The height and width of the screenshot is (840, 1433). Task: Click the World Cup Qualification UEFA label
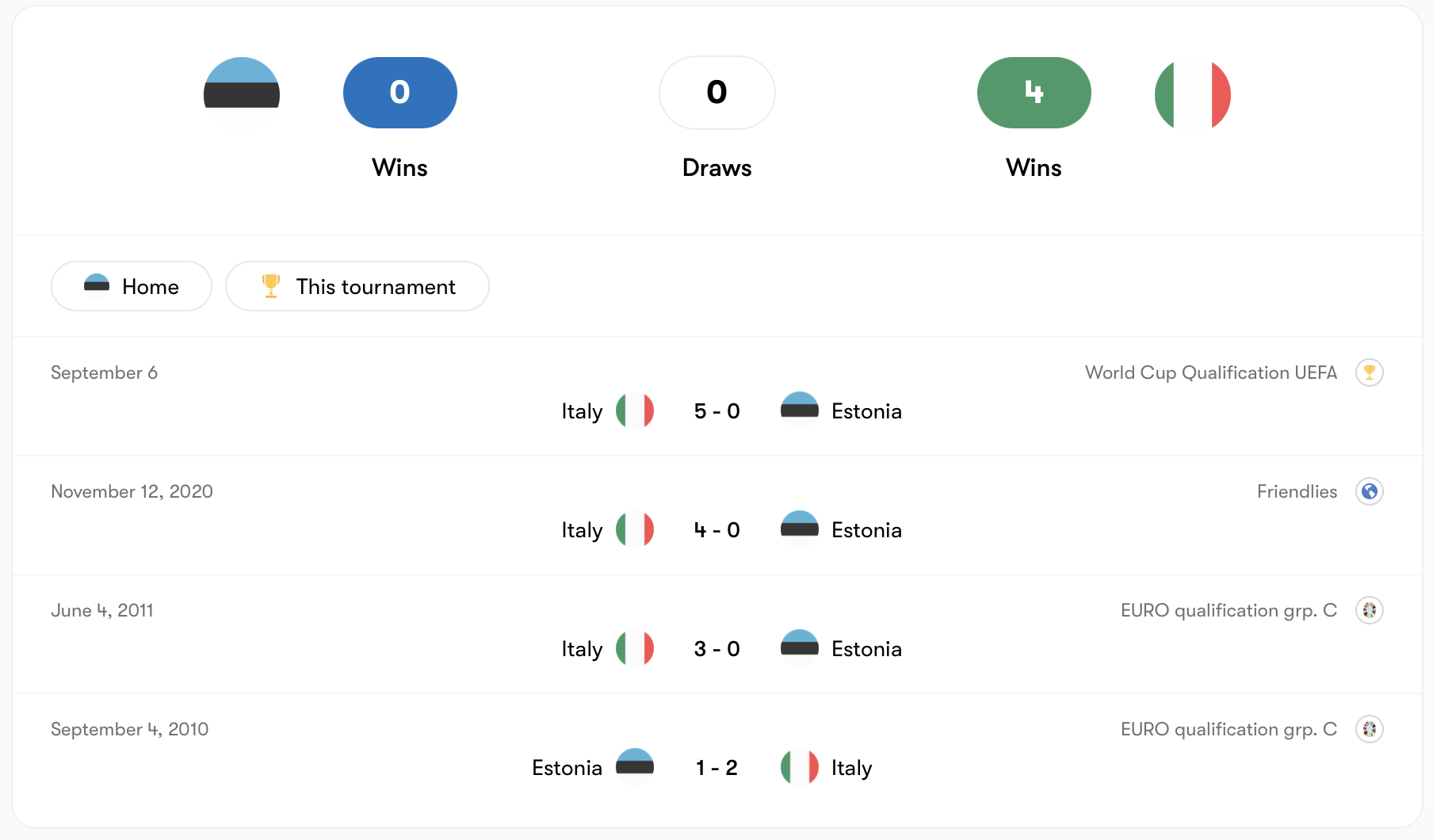click(1210, 372)
